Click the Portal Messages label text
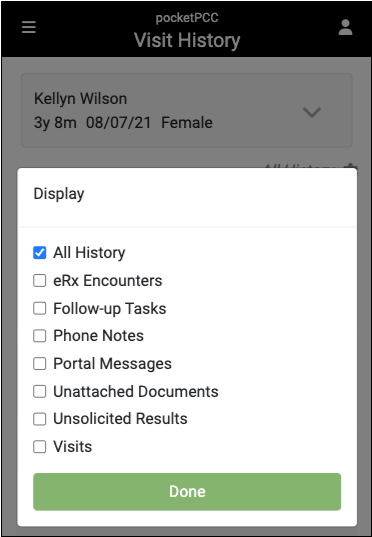Viewport: 372px width, 537px height. click(x=112, y=364)
